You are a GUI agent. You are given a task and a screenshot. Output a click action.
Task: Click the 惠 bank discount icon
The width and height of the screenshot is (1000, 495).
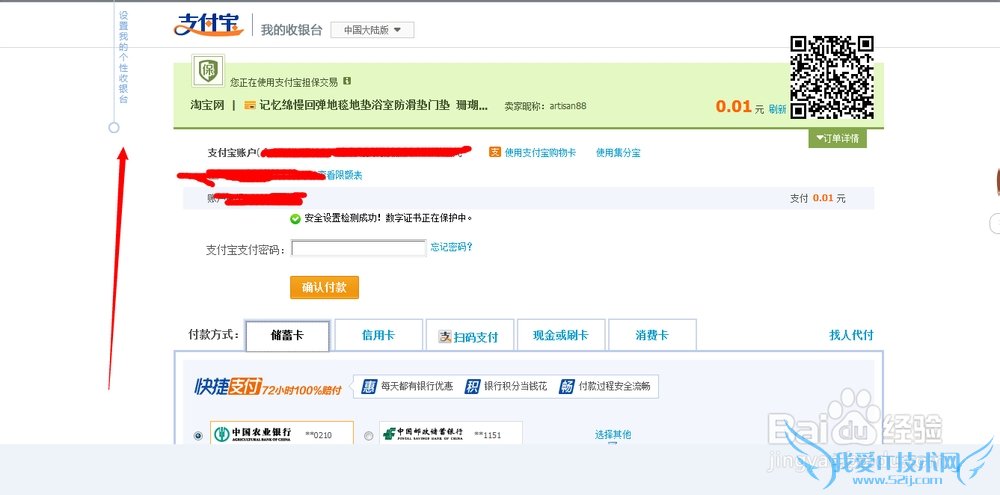tap(369, 386)
